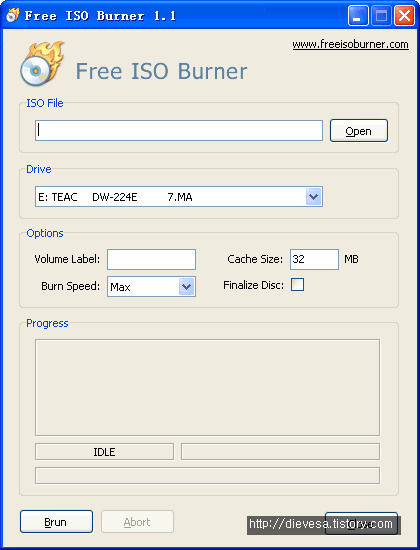Click the Open button to browse ISO
Viewport: 420px width, 550px height.
pyautogui.click(x=359, y=130)
